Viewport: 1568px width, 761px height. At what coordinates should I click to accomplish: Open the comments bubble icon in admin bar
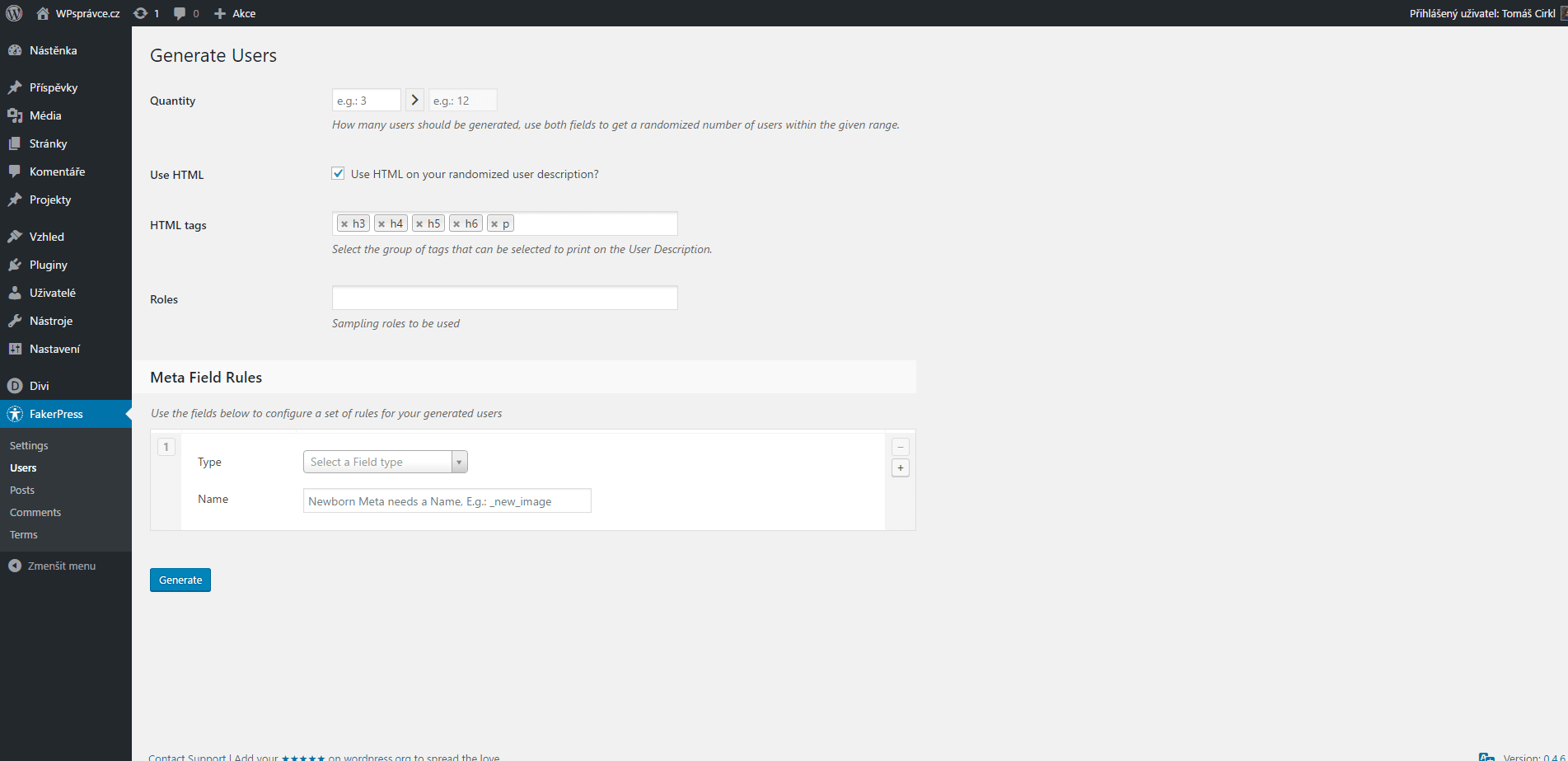pos(180,13)
